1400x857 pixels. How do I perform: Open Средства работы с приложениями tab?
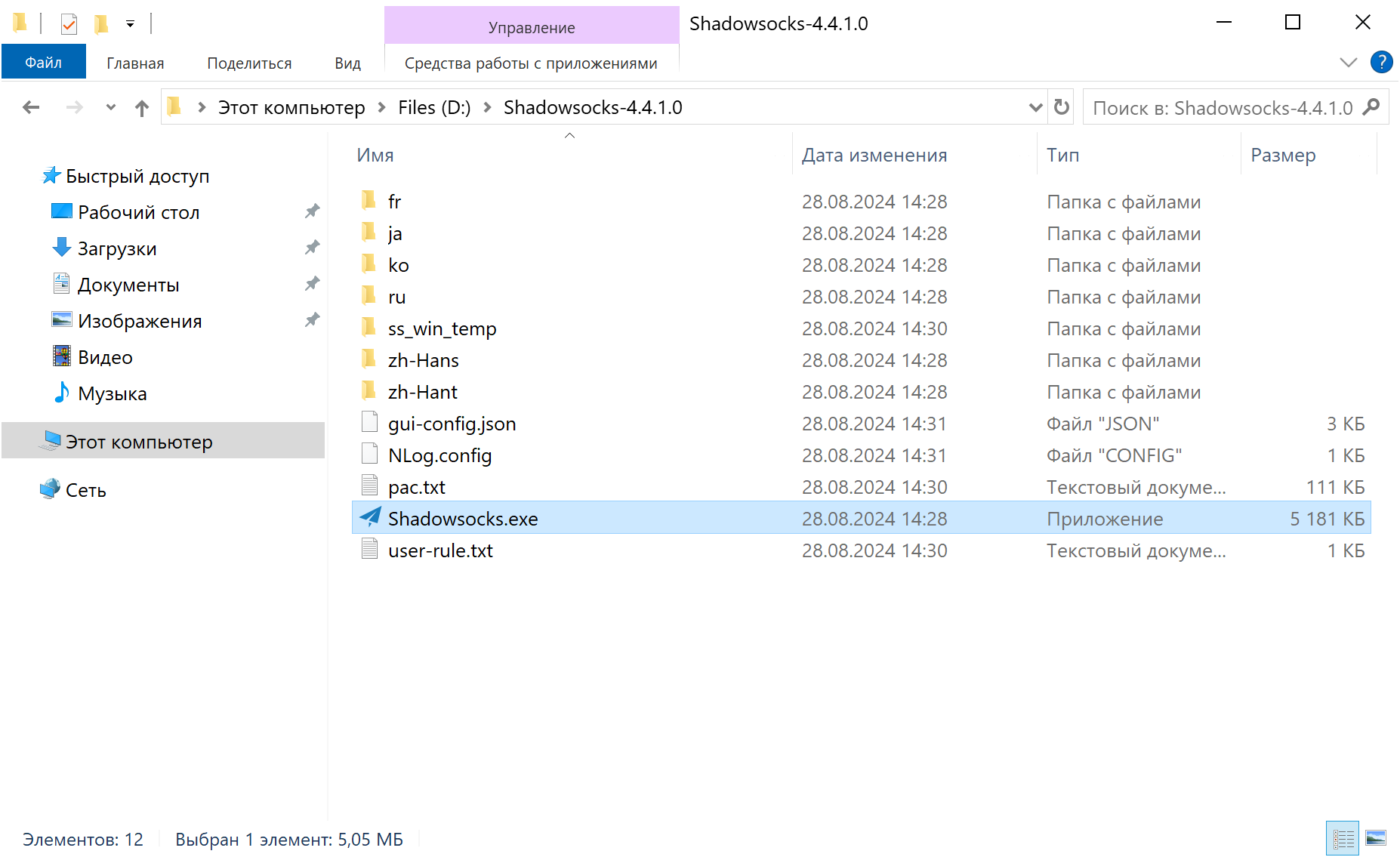coord(531,63)
